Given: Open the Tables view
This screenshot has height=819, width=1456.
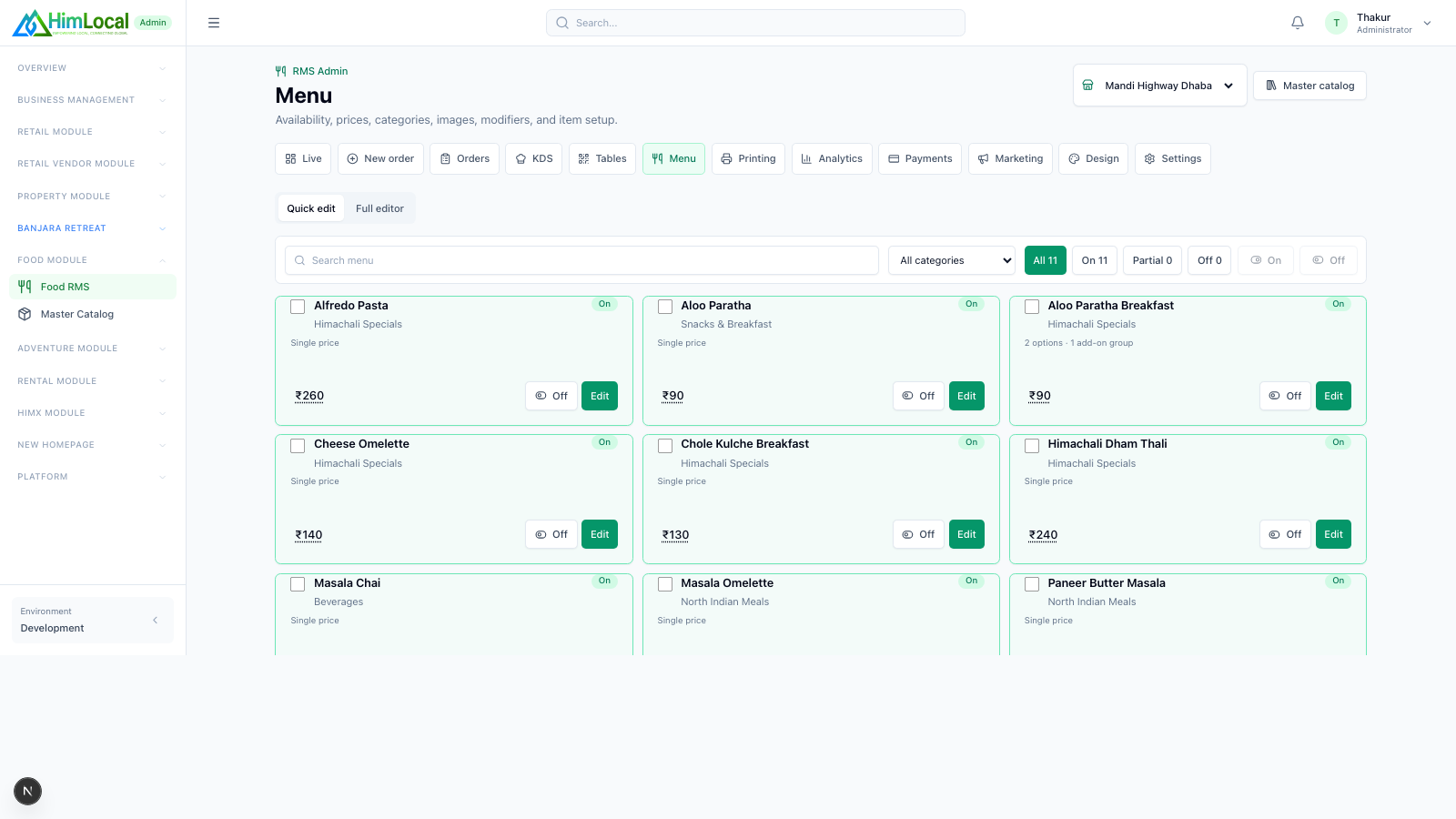Looking at the screenshot, I should point(602,158).
